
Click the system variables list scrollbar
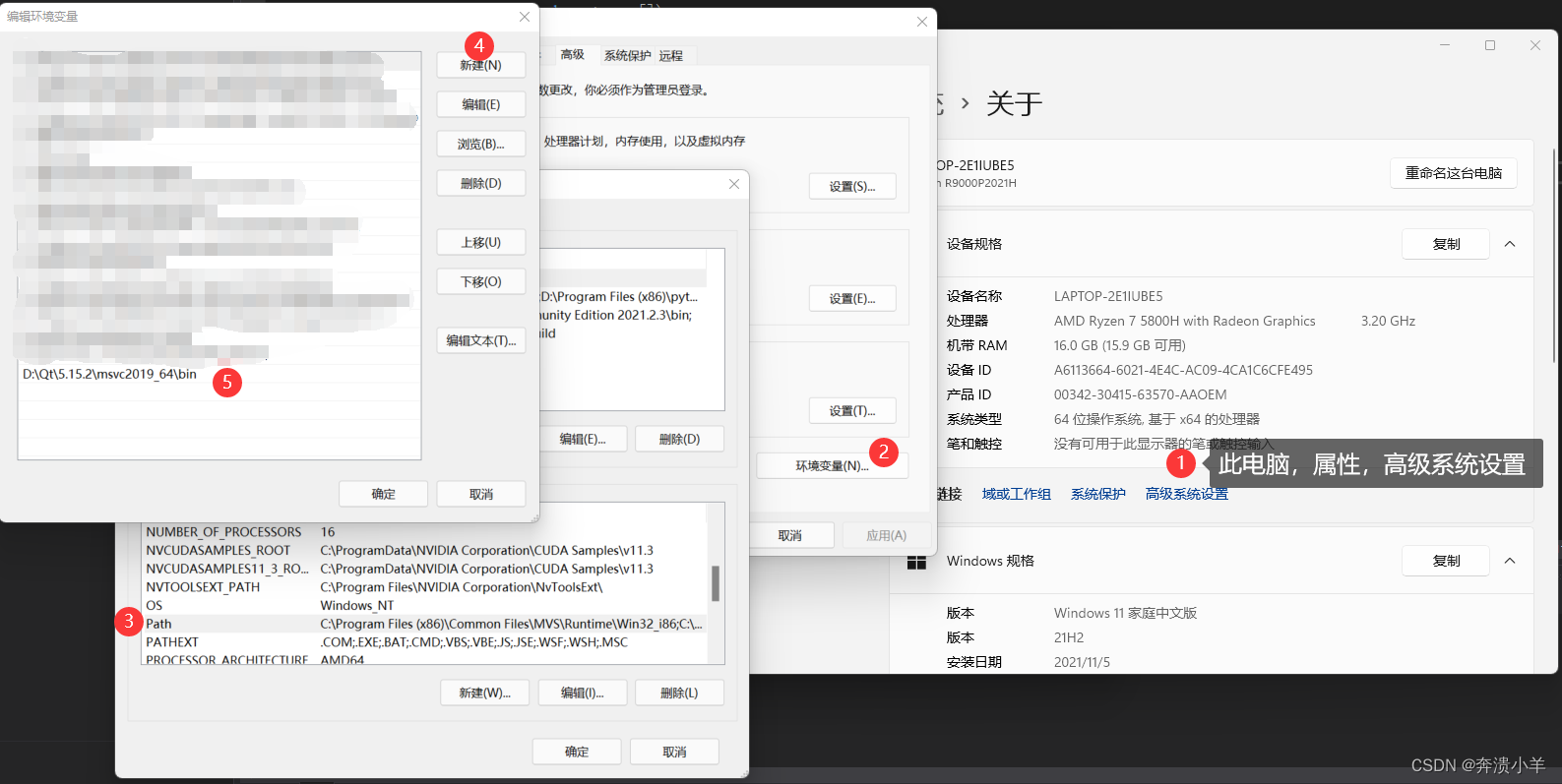[716, 583]
